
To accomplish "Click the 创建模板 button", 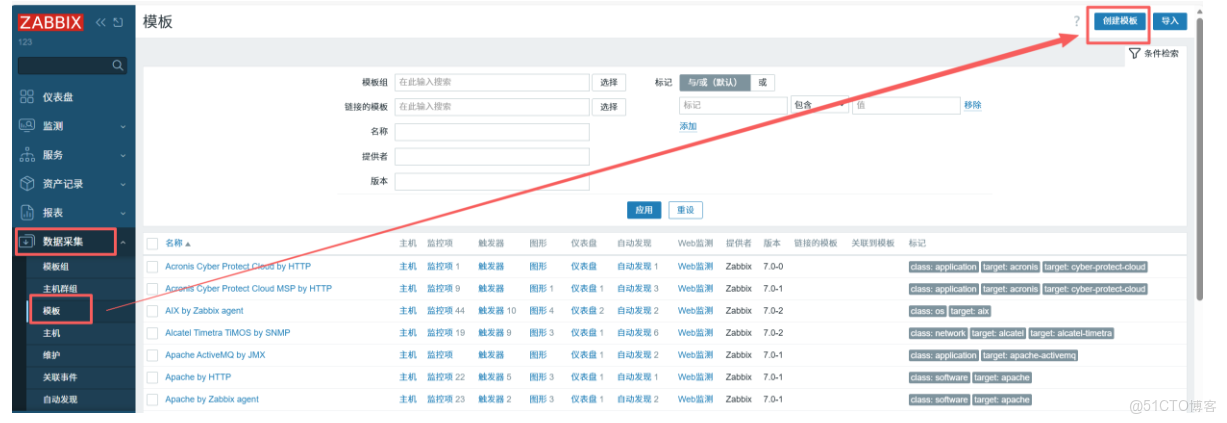I will click(x=1120, y=21).
